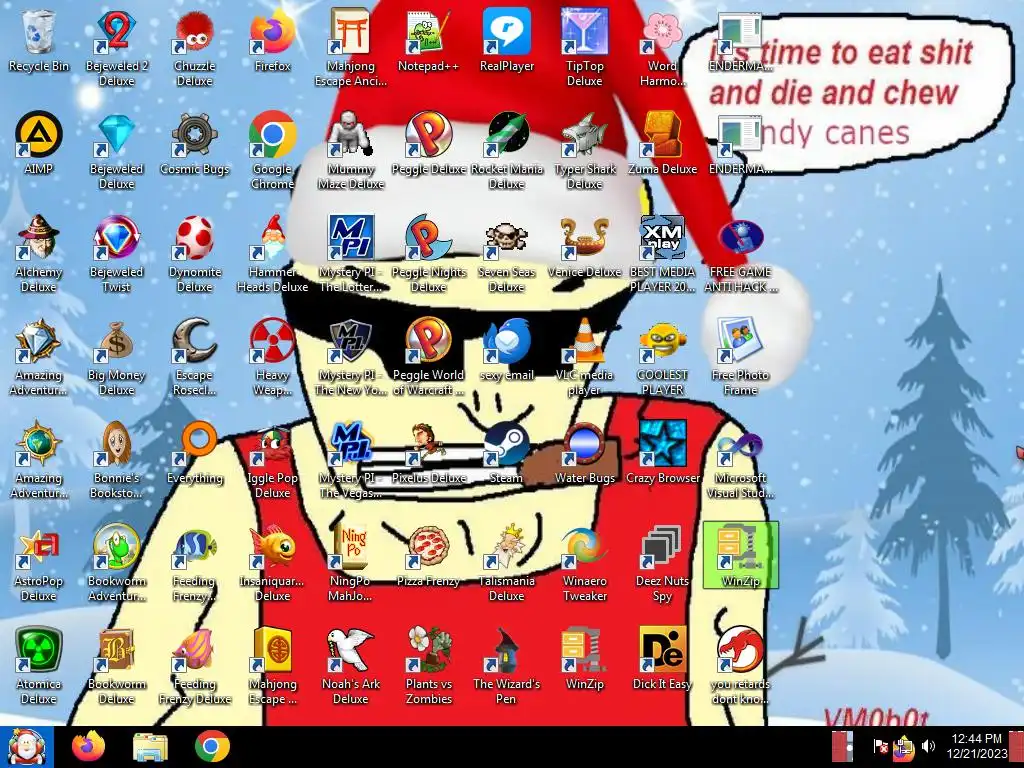
Task: Open the Peggle Deluxe shortcut
Action: pyautogui.click(x=428, y=144)
